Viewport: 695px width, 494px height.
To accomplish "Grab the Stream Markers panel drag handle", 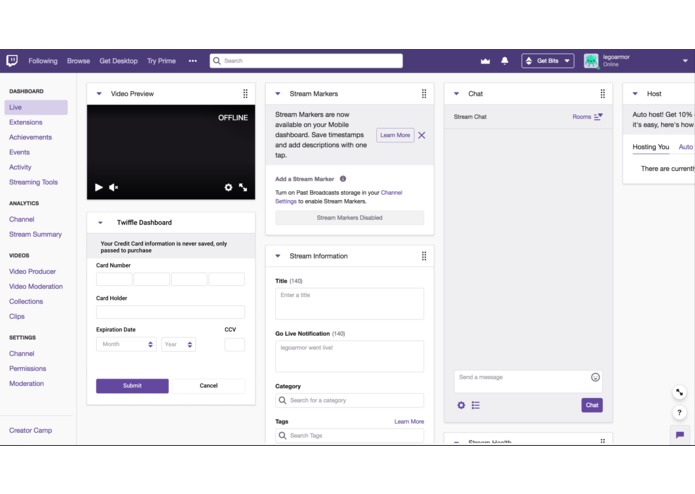I will click(x=424, y=93).
